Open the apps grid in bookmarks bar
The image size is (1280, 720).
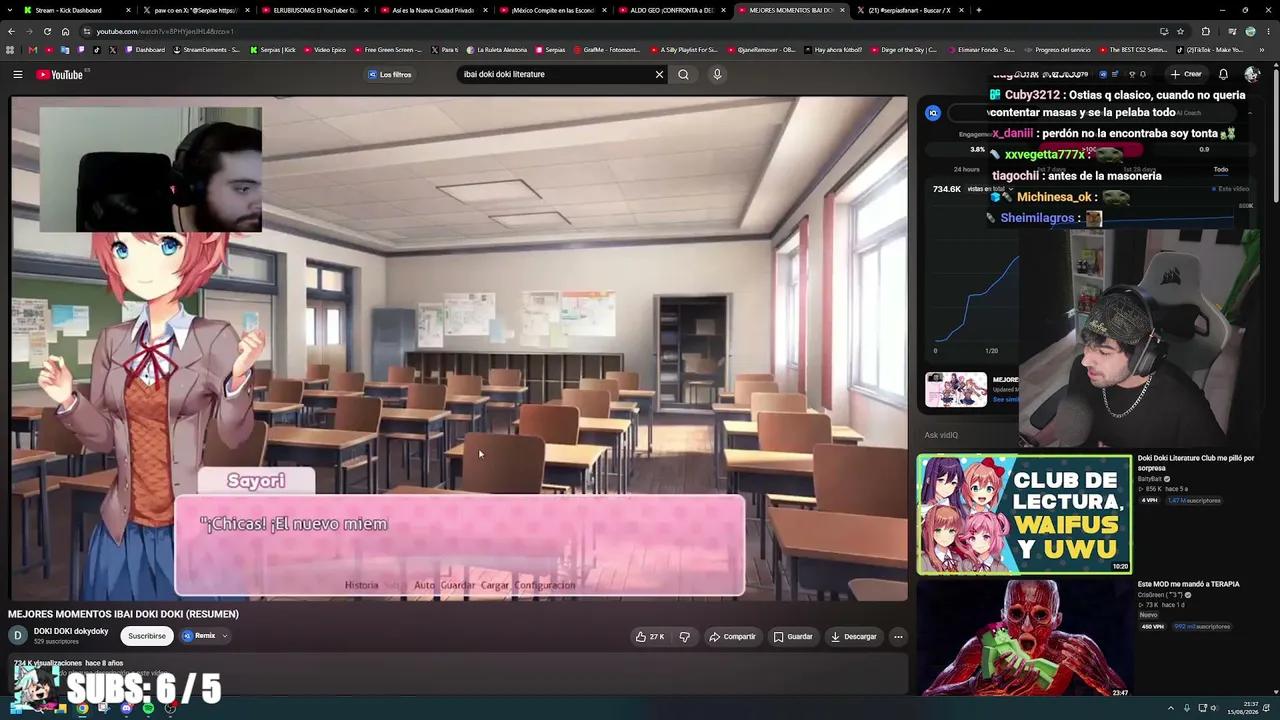point(11,50)
